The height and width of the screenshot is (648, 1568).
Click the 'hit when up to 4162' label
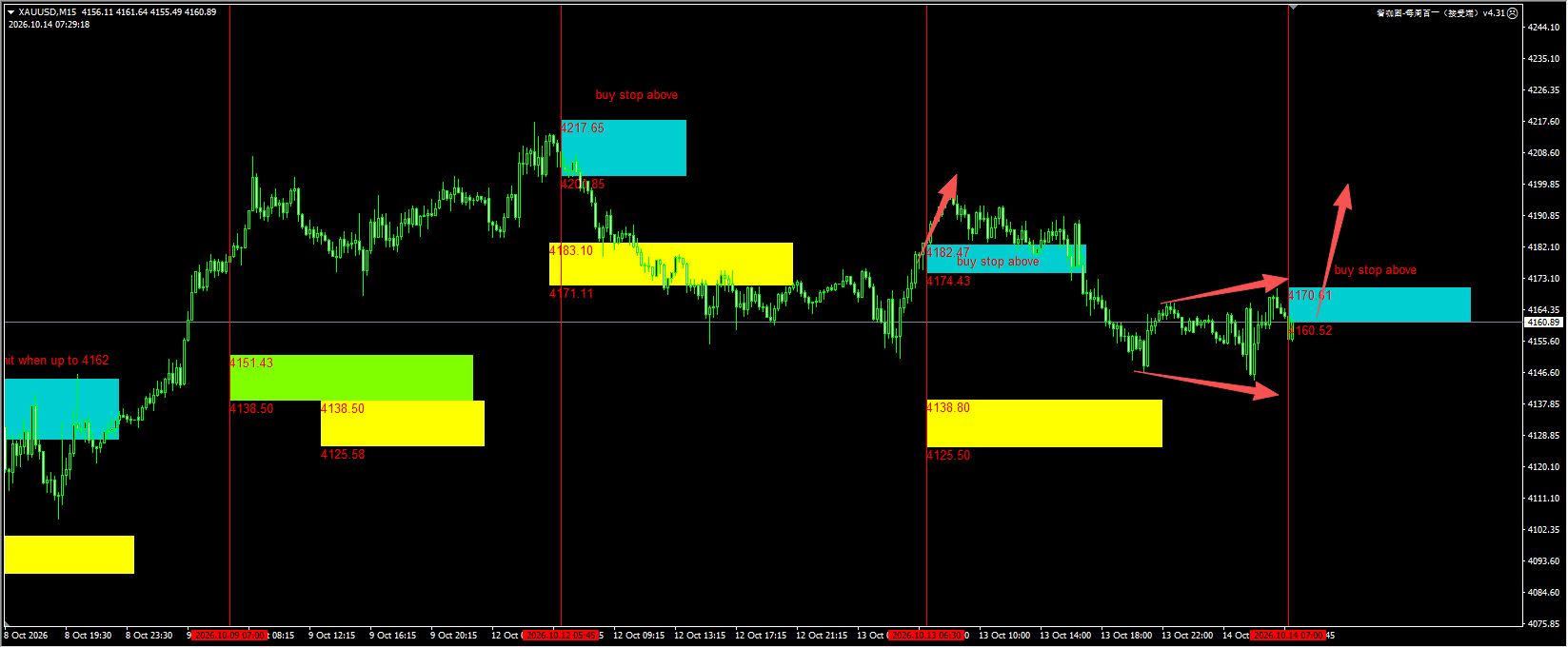[57, 361]
